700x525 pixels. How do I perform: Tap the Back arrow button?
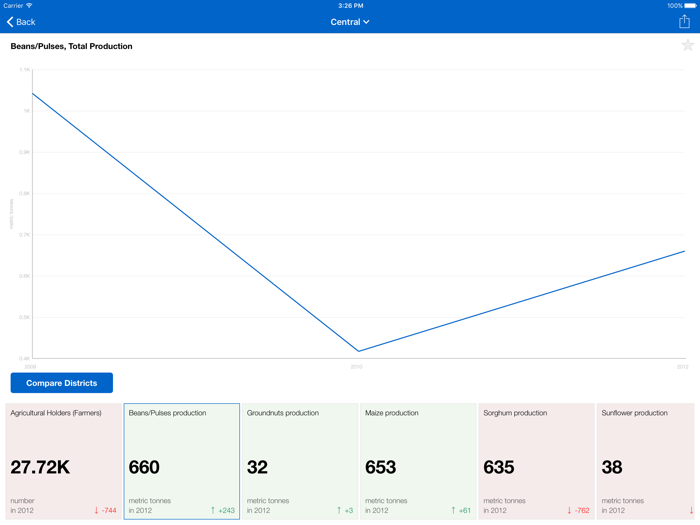coord(21,22)
